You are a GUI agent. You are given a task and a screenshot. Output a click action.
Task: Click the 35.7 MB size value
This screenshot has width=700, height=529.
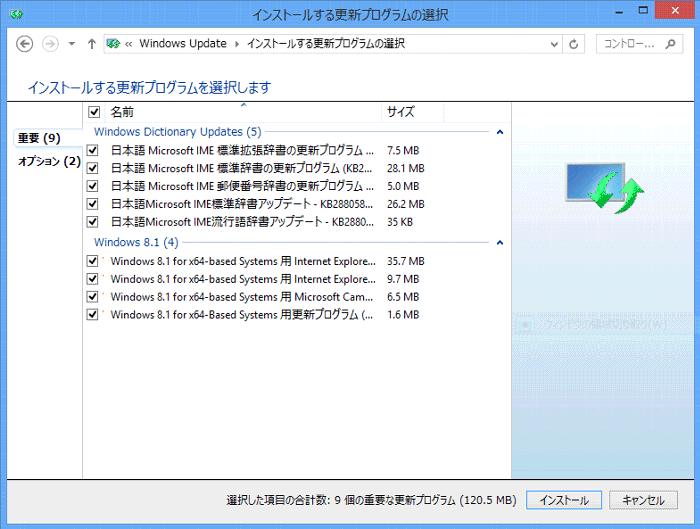405,261
